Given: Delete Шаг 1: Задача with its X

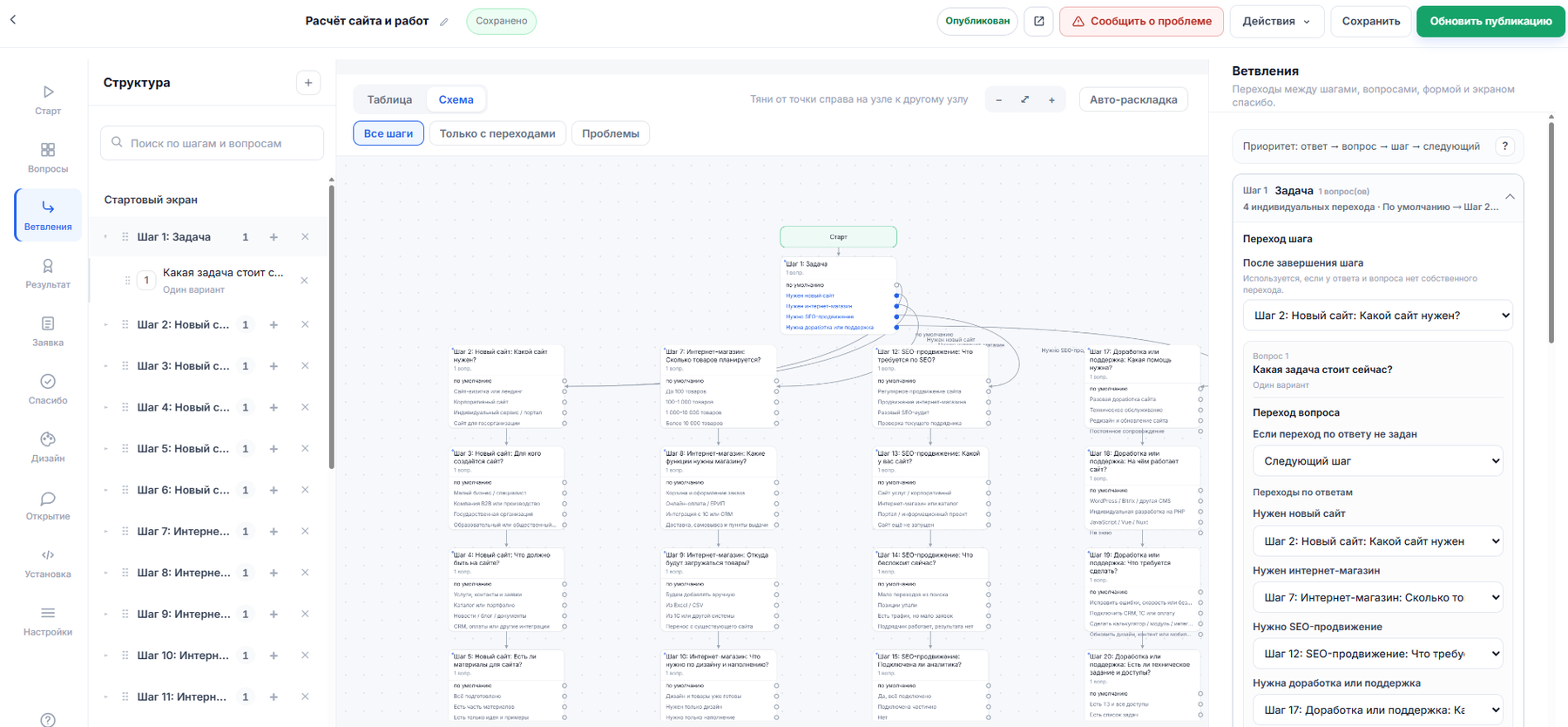Looking at the screenshot, I should tap(305, 237).
